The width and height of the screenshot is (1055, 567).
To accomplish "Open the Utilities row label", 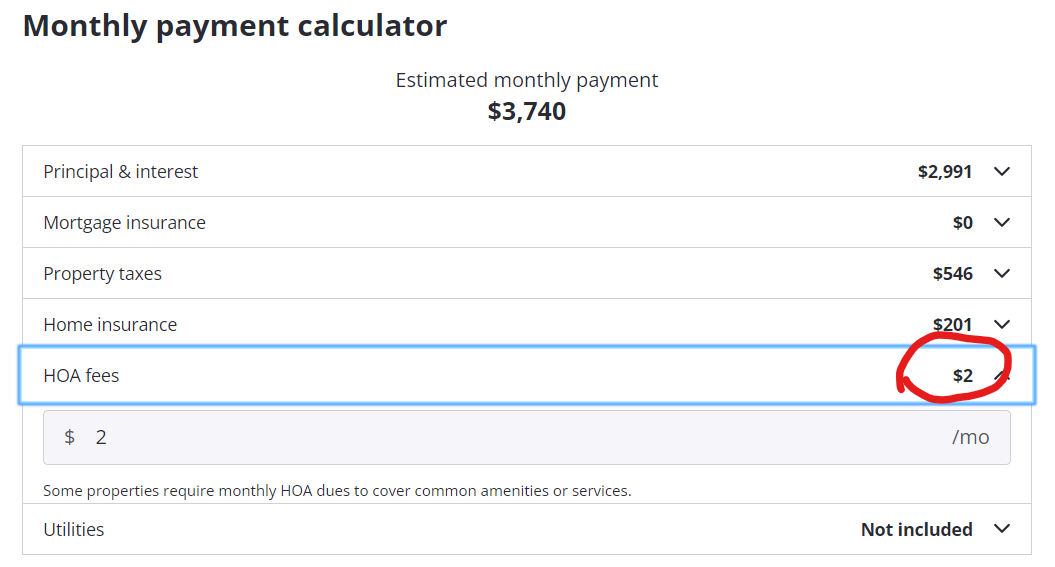I will coord(73,530).
